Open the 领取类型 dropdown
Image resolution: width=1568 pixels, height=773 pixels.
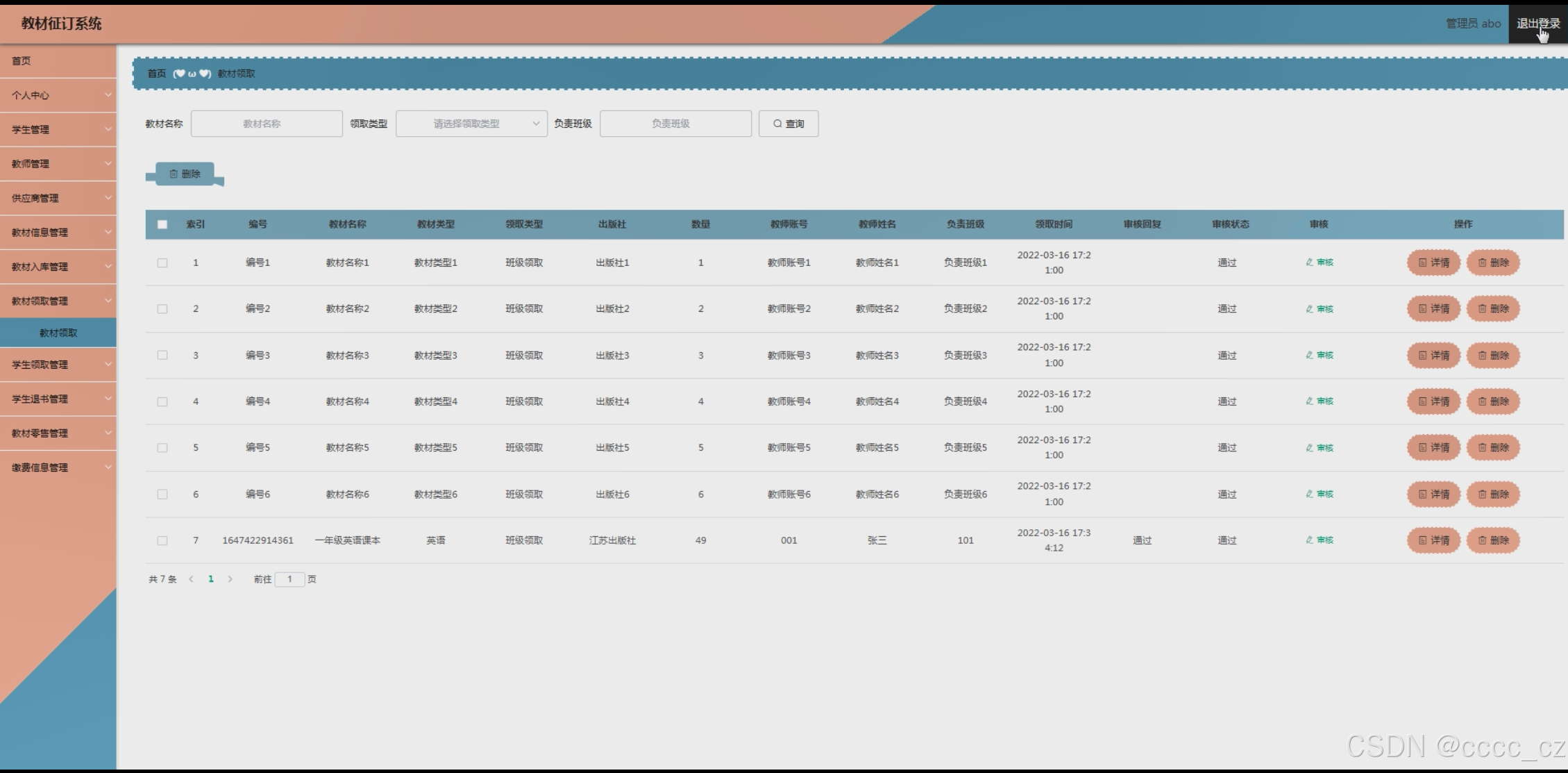pyautogui.click(x=471, y=124)
